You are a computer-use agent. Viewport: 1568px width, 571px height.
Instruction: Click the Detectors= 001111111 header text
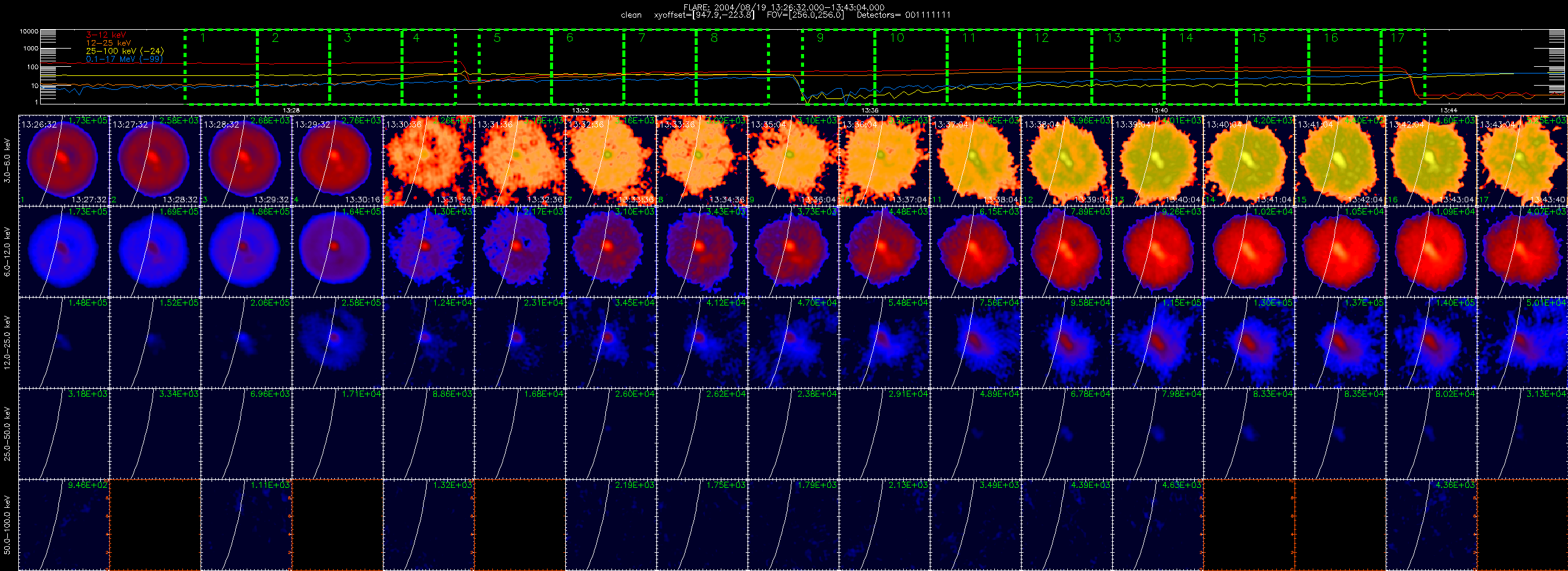tap(903, 15)
